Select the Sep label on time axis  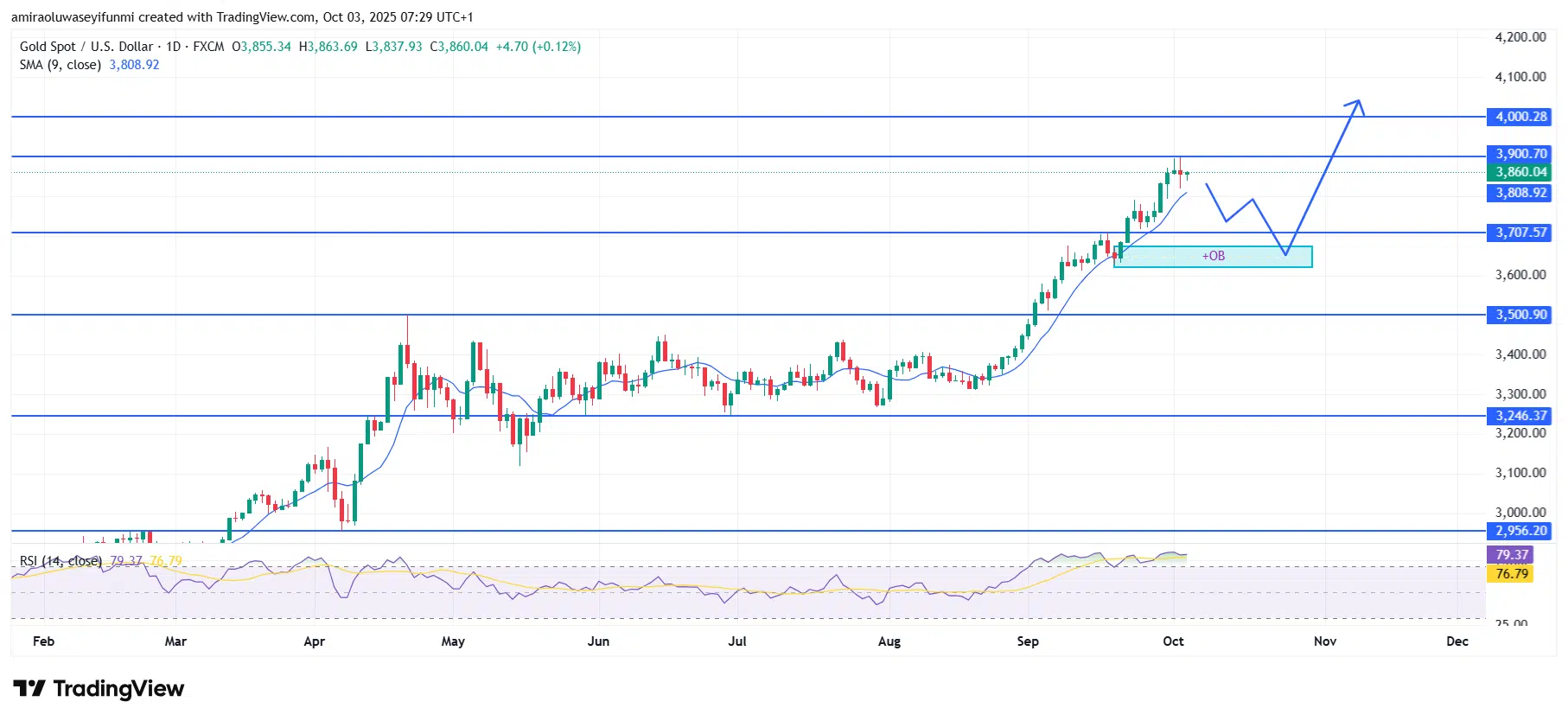1028,641
